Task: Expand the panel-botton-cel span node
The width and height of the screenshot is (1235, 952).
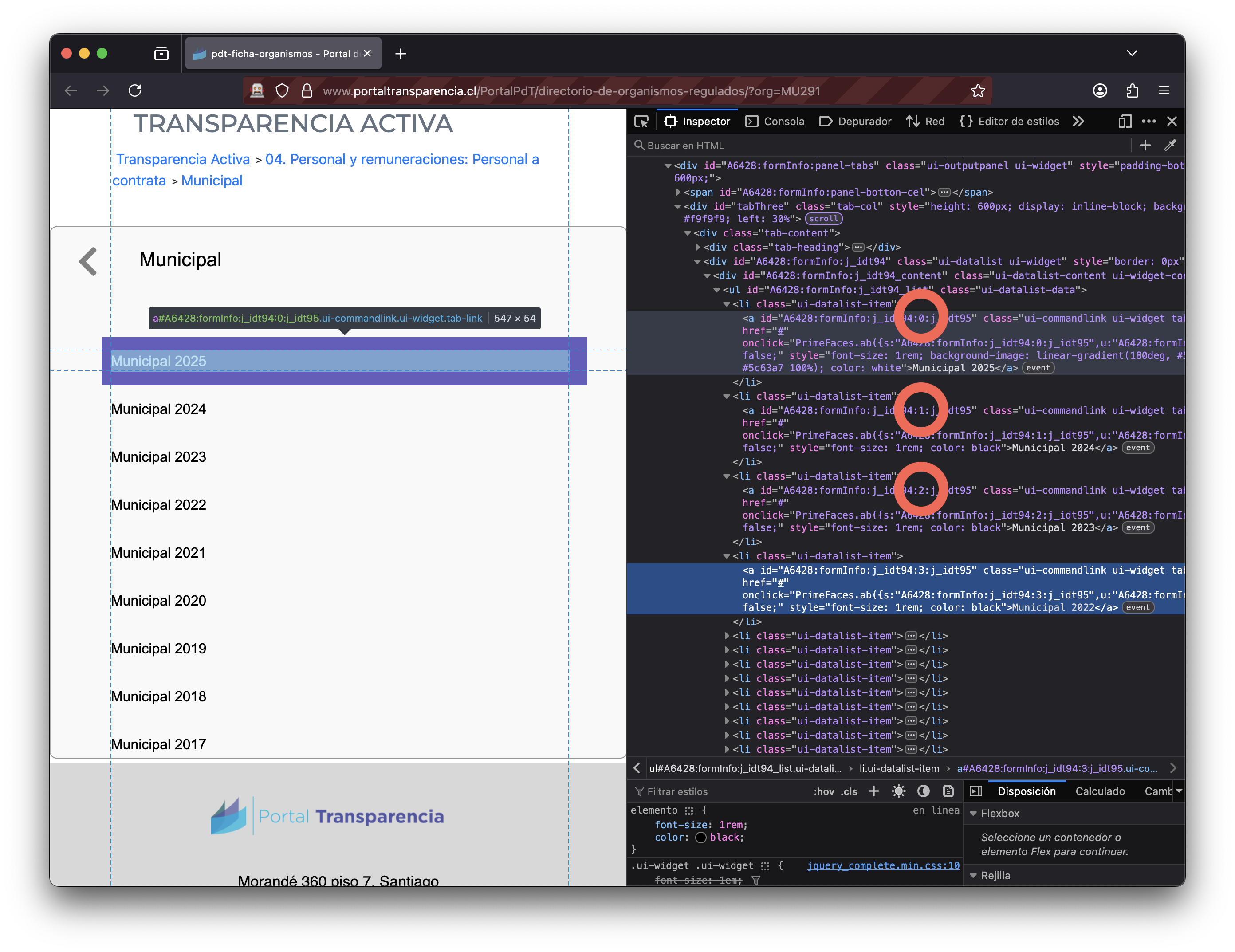Action: [x=677, y=192]
